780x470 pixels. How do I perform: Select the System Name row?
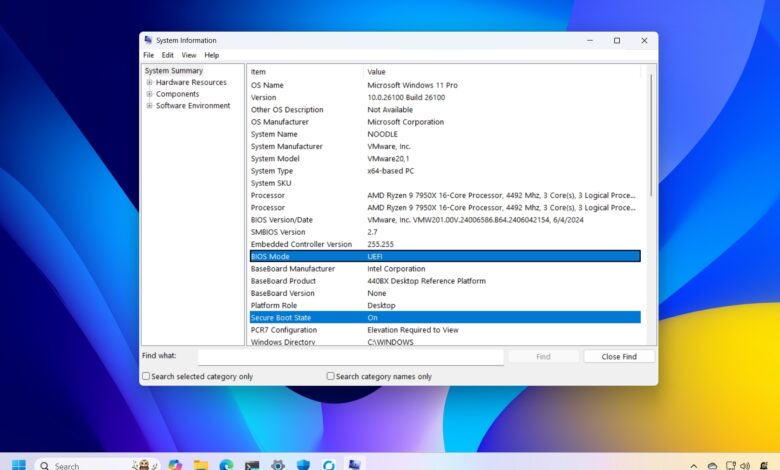445,134
